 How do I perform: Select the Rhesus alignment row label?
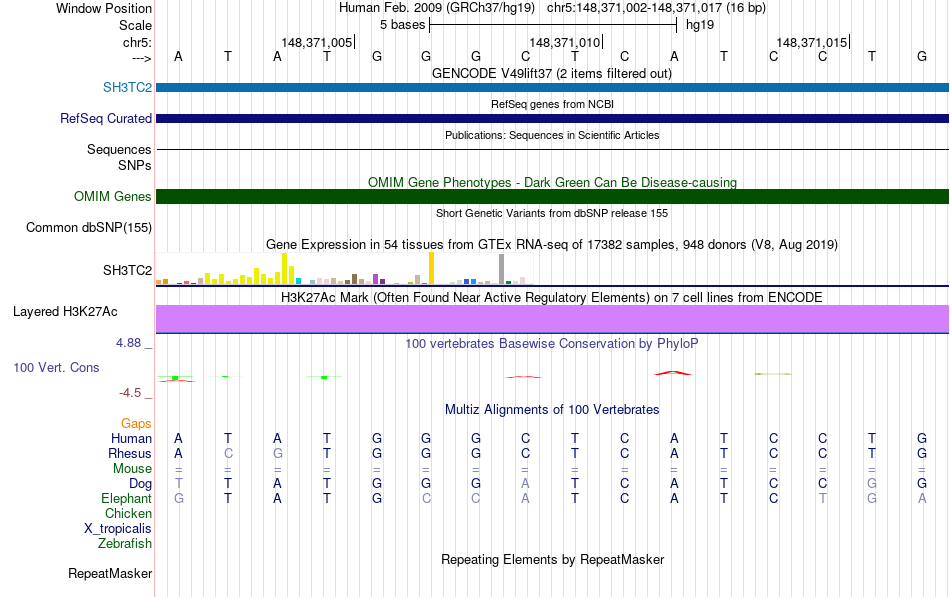click(x=130, y=453)
